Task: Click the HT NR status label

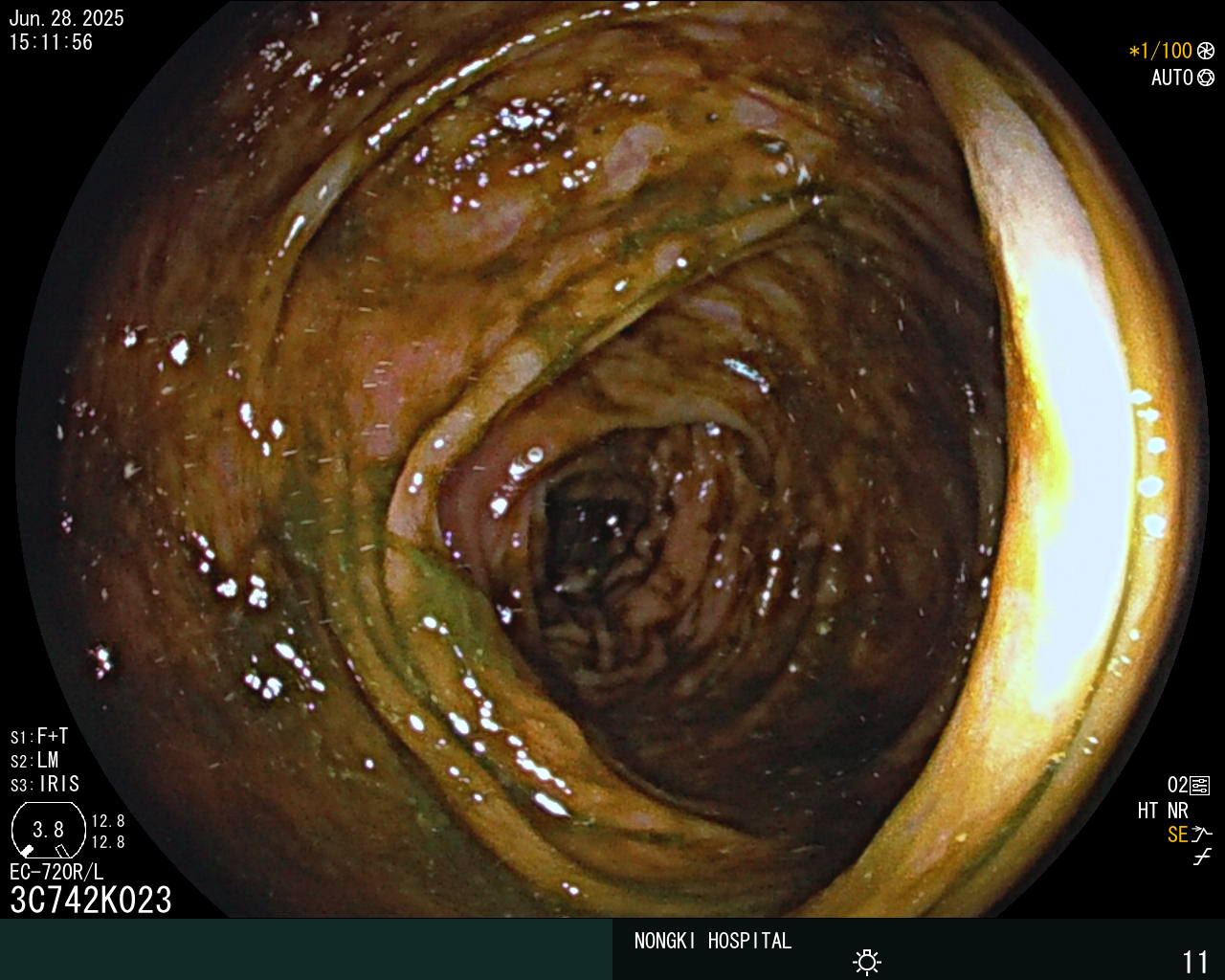Action: tap(1163, 811)
